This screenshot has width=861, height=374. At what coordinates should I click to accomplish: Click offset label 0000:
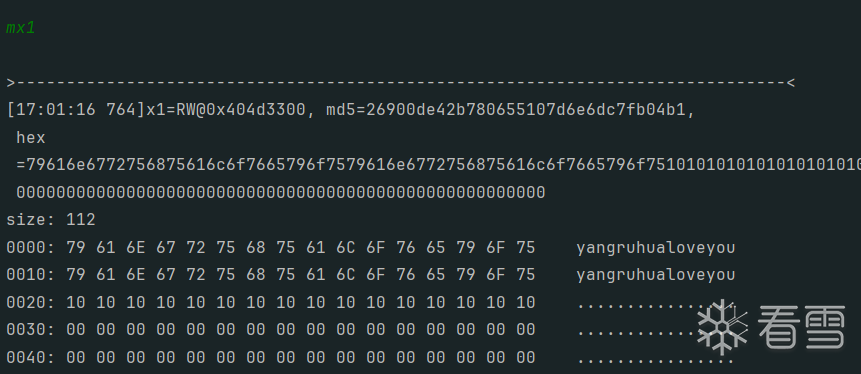point(31,248)
